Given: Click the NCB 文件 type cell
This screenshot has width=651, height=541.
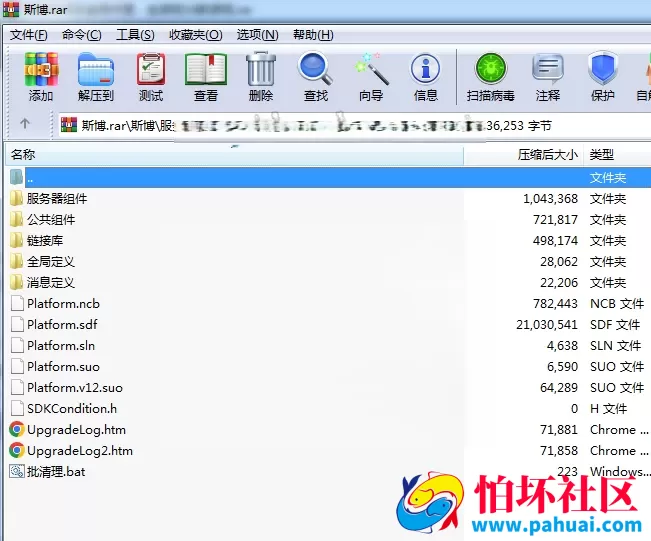Looking at the screenshot, I should pos(617,304).
